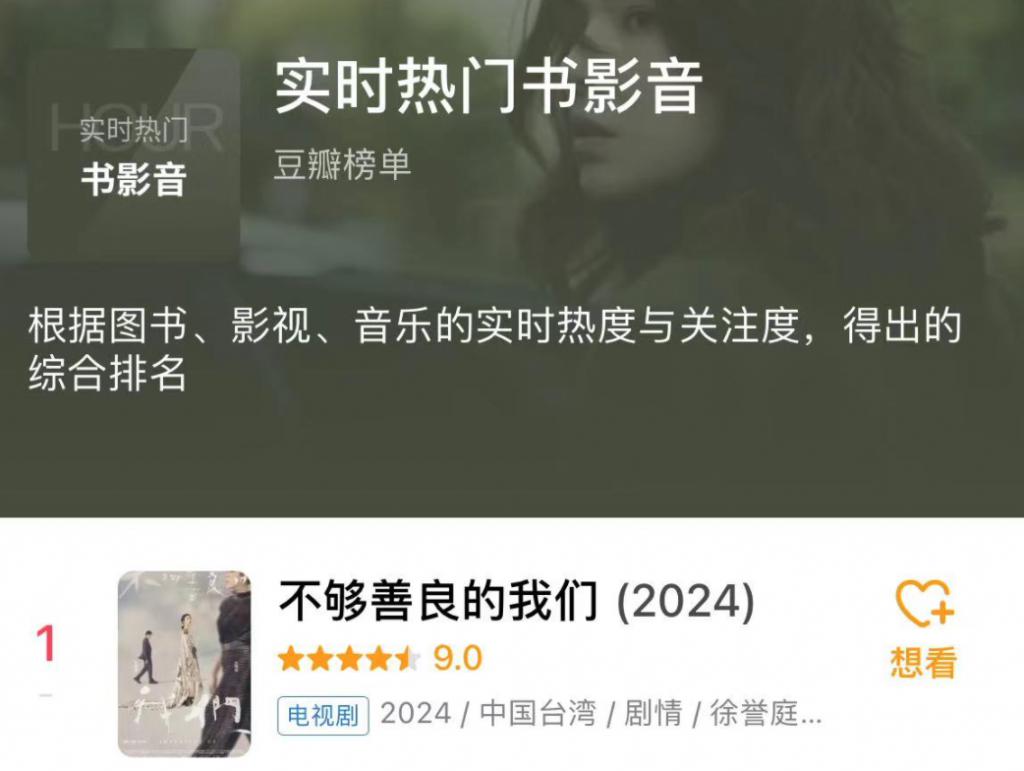Expand the truncated 徐誉庭... credits
This screenshot has height=771, width=1024.
coord(765,714)
